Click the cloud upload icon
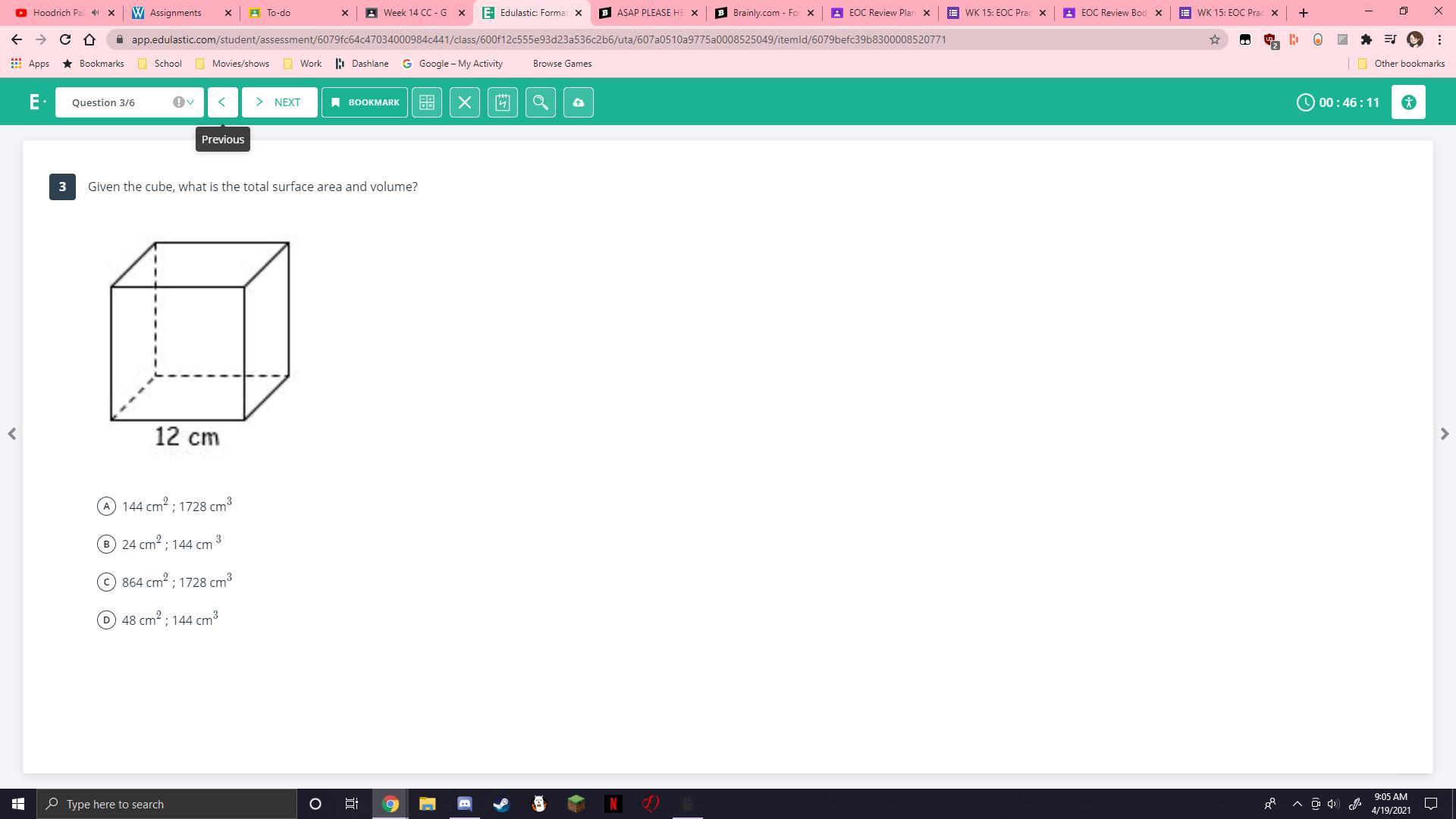Viewport: 1456px width, 819px height. pyautogui.click(x=579, y=102)
